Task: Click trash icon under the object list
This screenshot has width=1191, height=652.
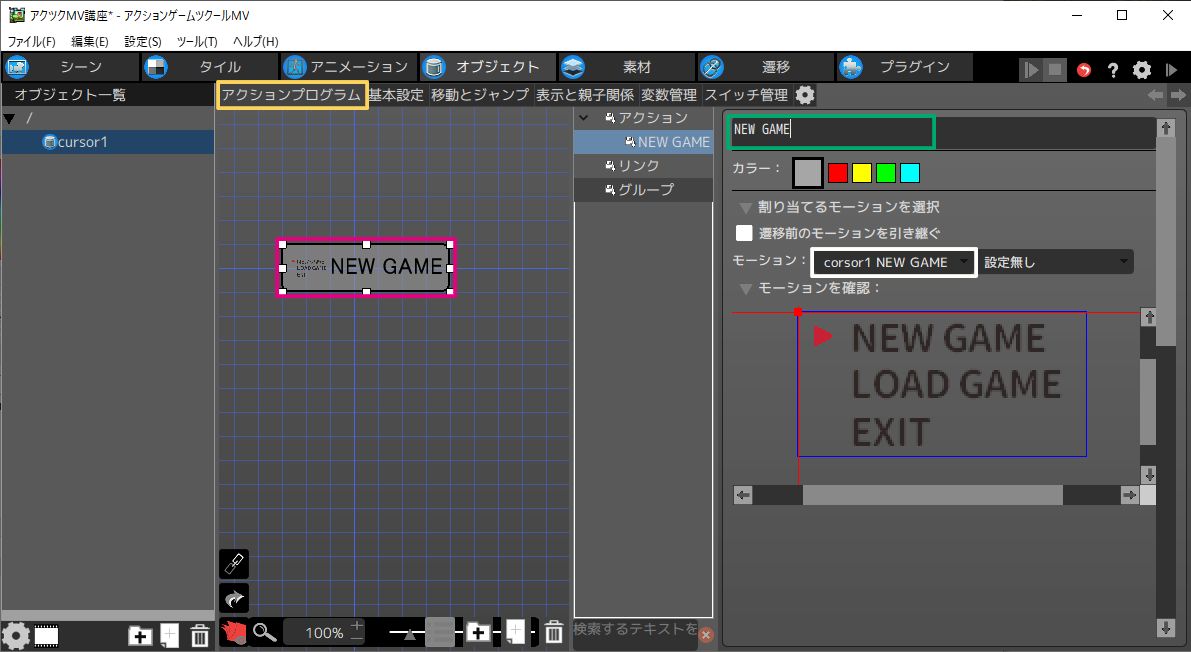Action: click(x=200, y=635)
